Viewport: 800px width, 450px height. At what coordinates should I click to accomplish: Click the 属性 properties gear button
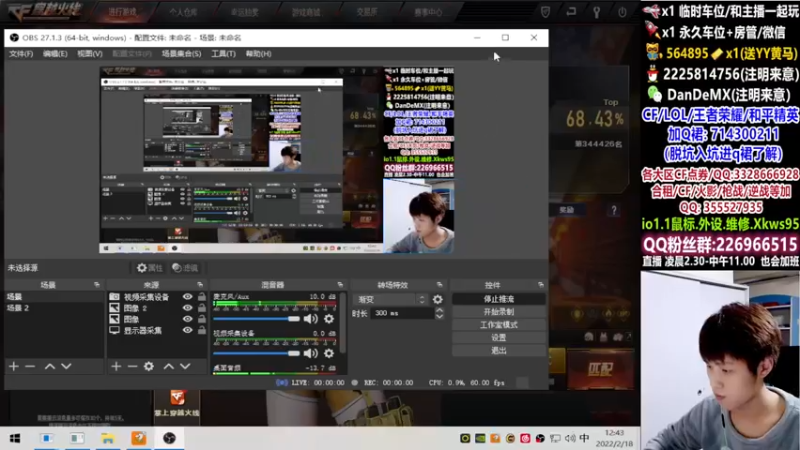149,268
